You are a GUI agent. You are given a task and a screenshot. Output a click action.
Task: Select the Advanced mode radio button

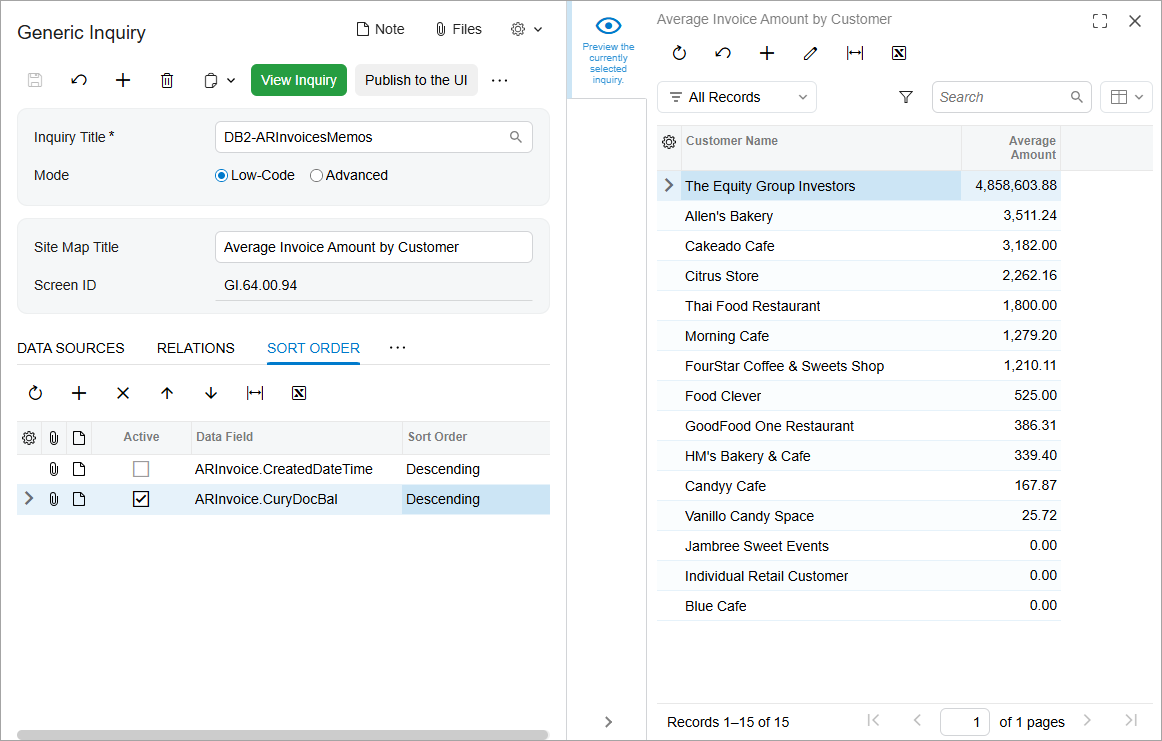(317, 176)
